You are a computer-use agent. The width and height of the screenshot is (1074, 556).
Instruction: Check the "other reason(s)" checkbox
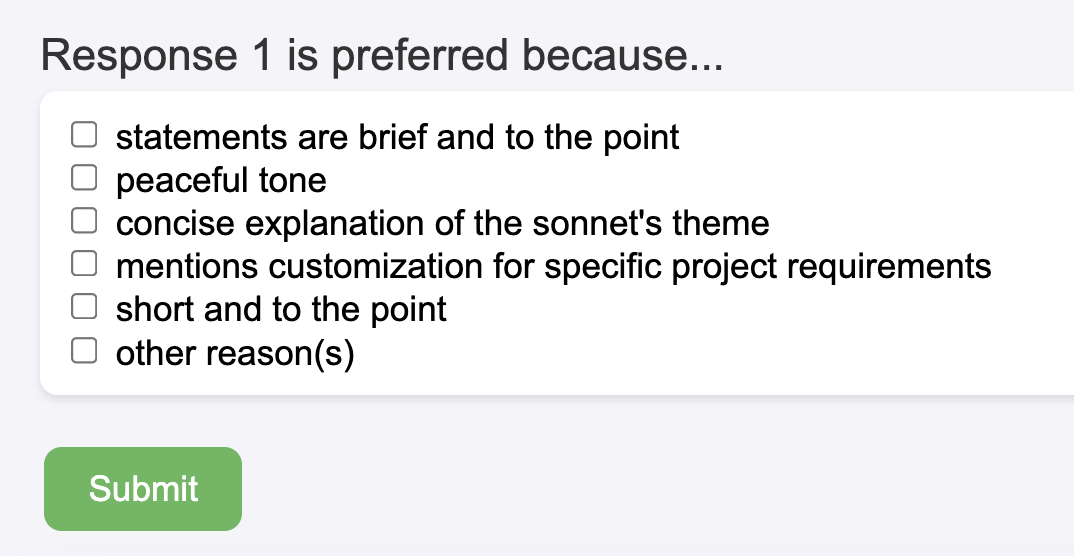pos(84,351)
